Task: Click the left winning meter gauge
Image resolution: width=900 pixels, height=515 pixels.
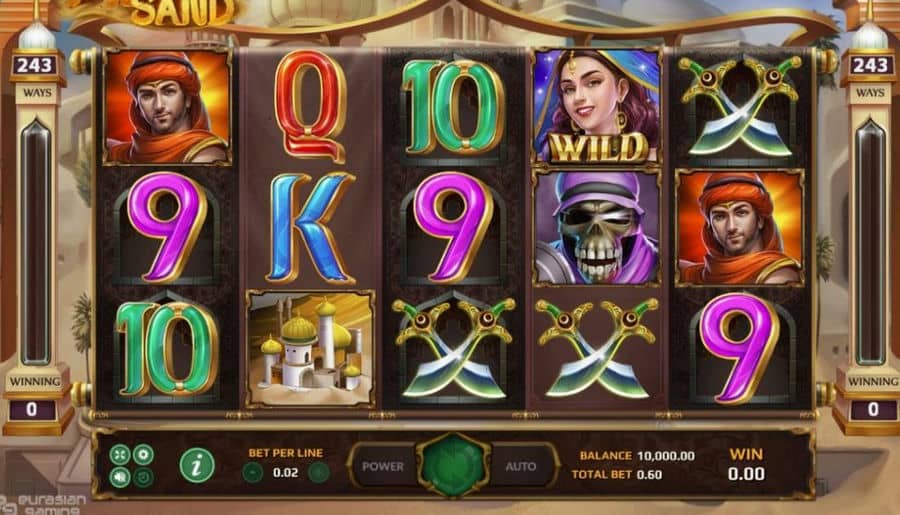Action: 36,241
